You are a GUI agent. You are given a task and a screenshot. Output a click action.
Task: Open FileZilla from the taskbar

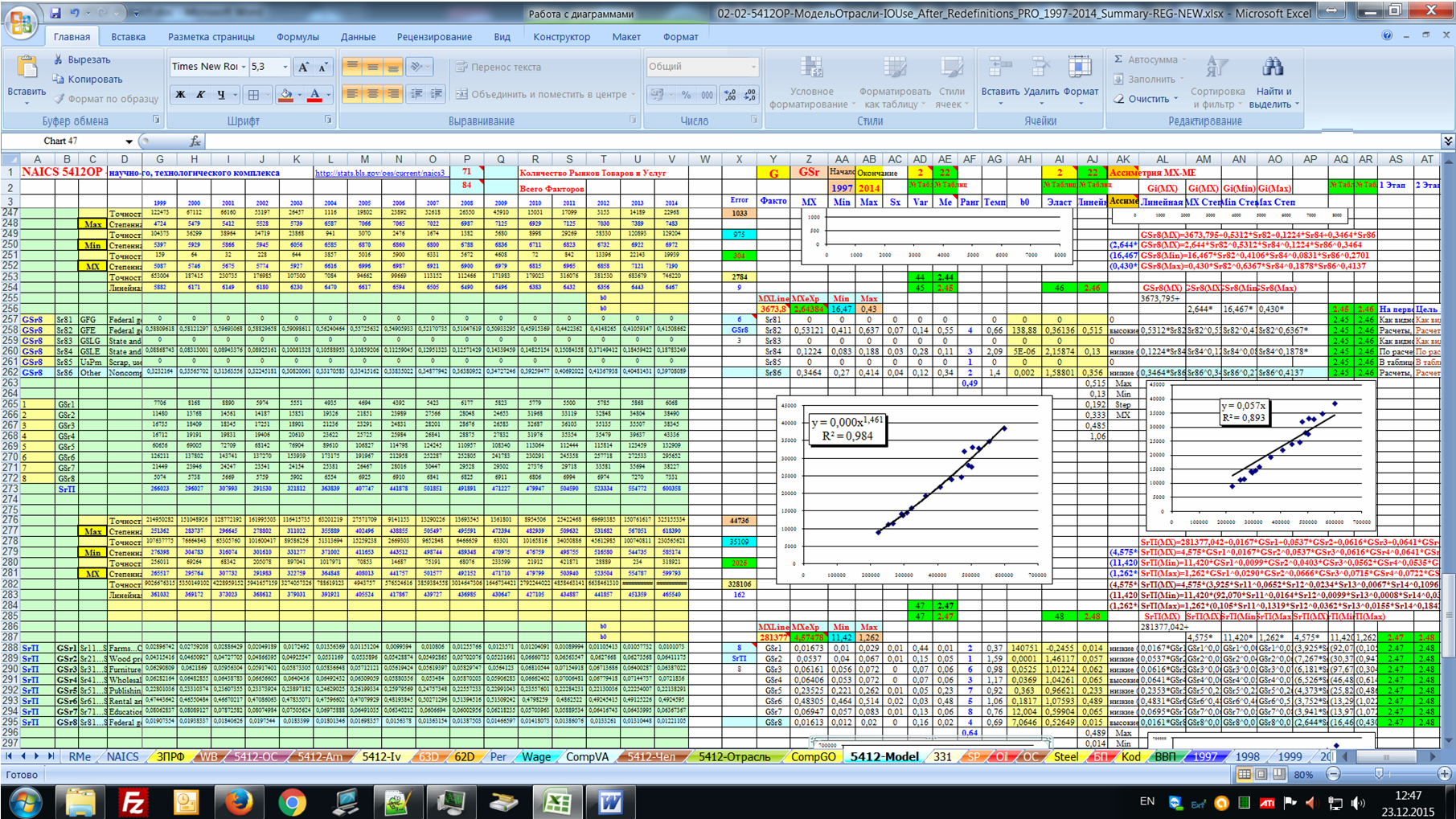133,802
